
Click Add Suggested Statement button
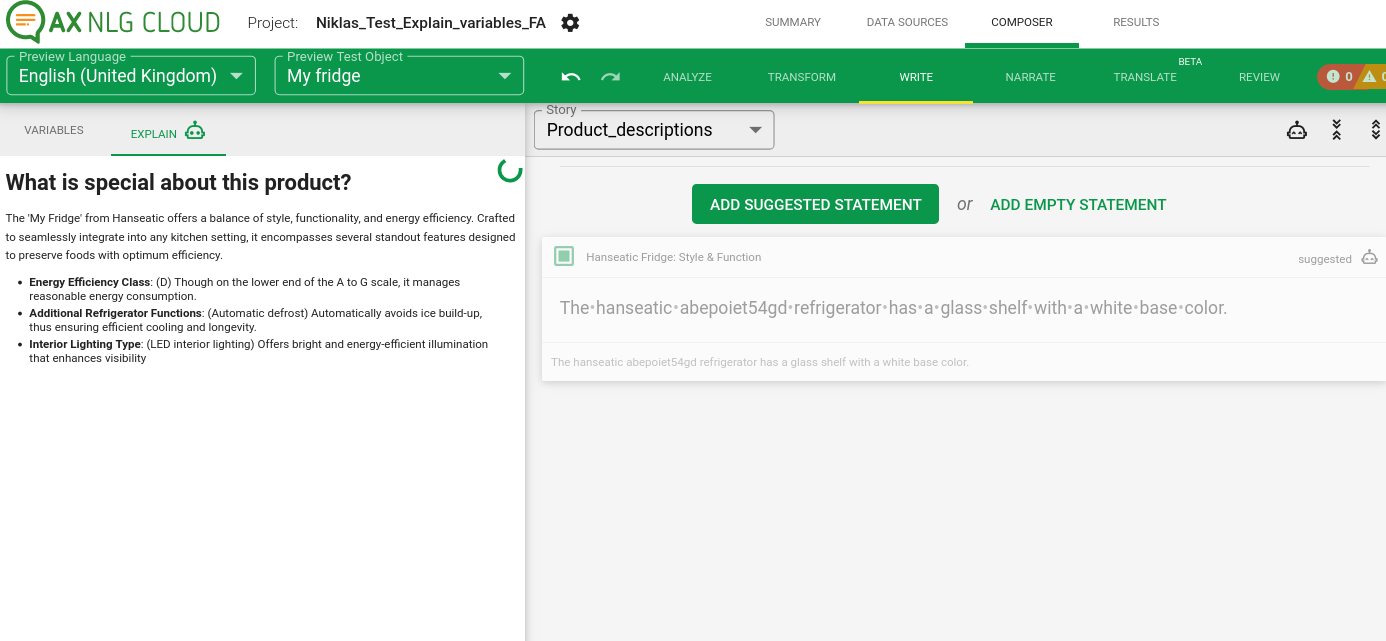click(x=815, y=204)
